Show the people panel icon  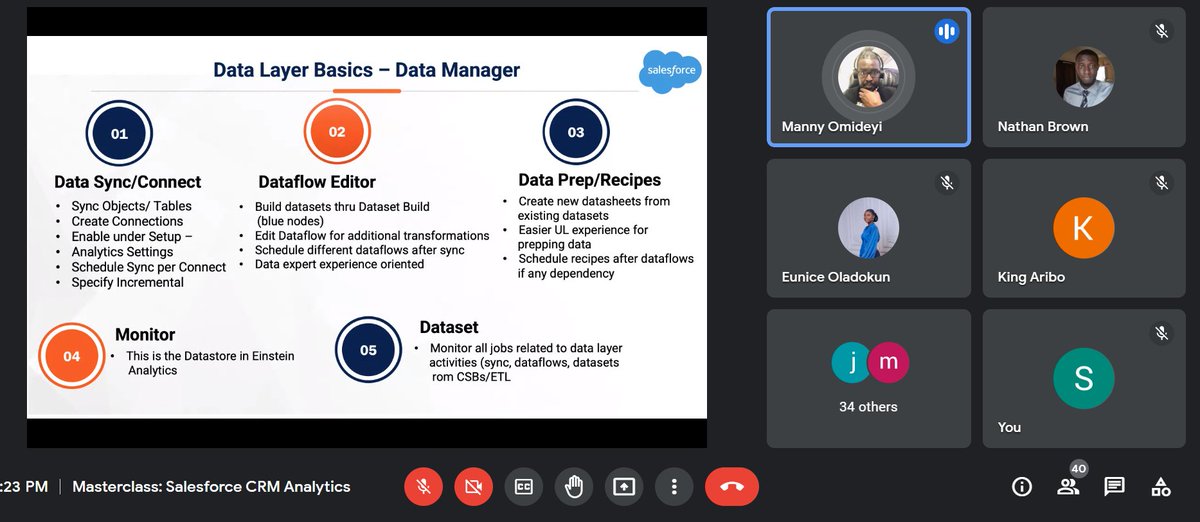click(x=1068, y=487)
